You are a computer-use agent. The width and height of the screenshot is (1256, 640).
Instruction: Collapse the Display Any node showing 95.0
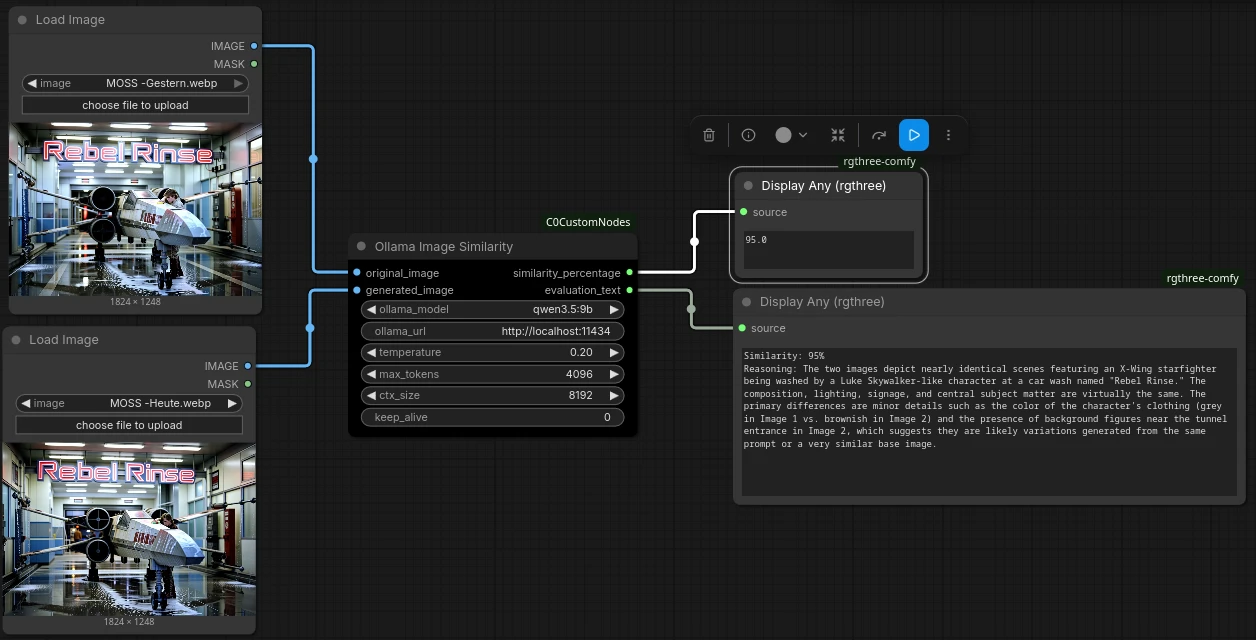click(x=748, y=186)
